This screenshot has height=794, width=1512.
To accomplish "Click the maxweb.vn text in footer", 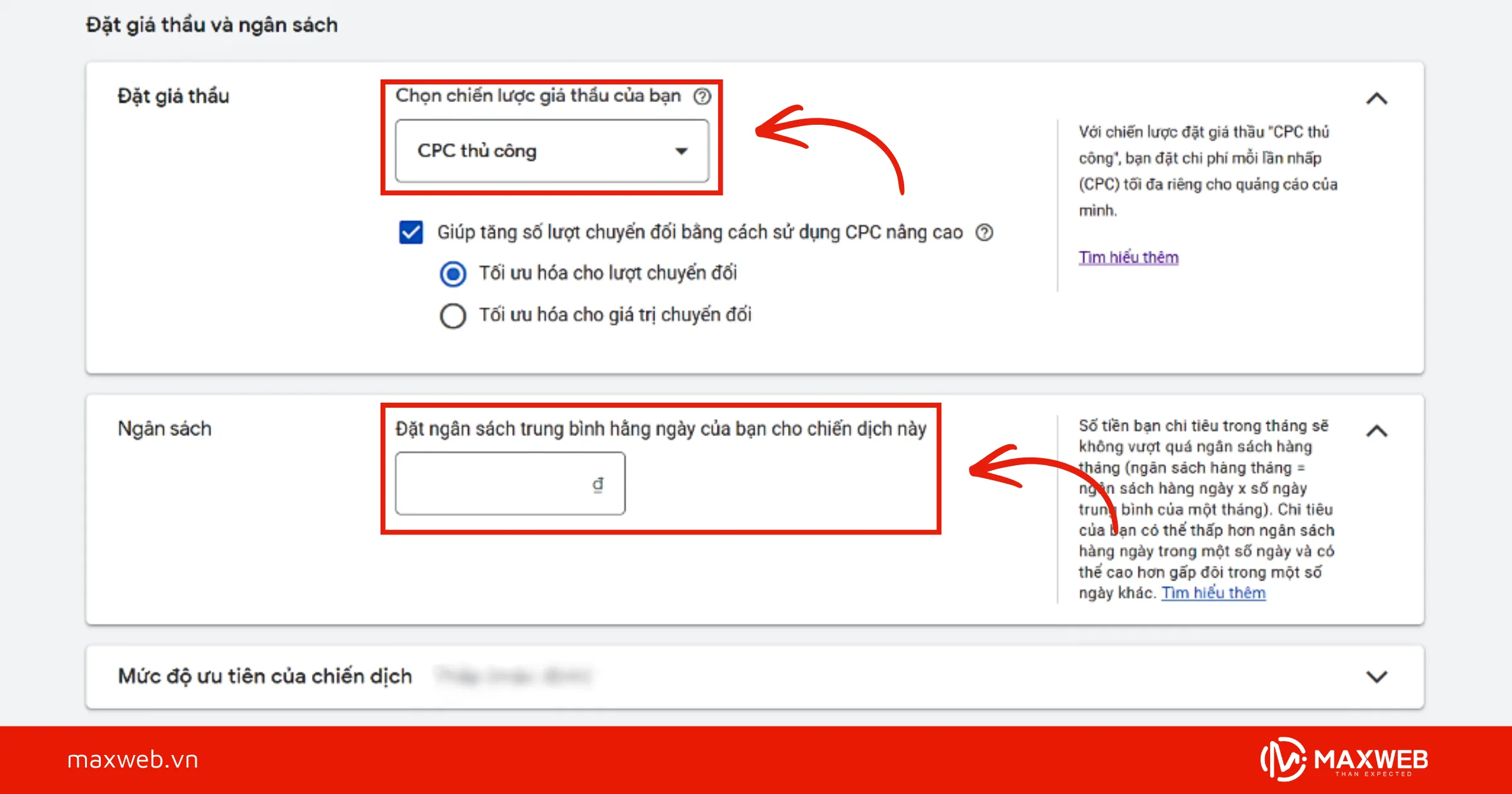I will point(133,759).
